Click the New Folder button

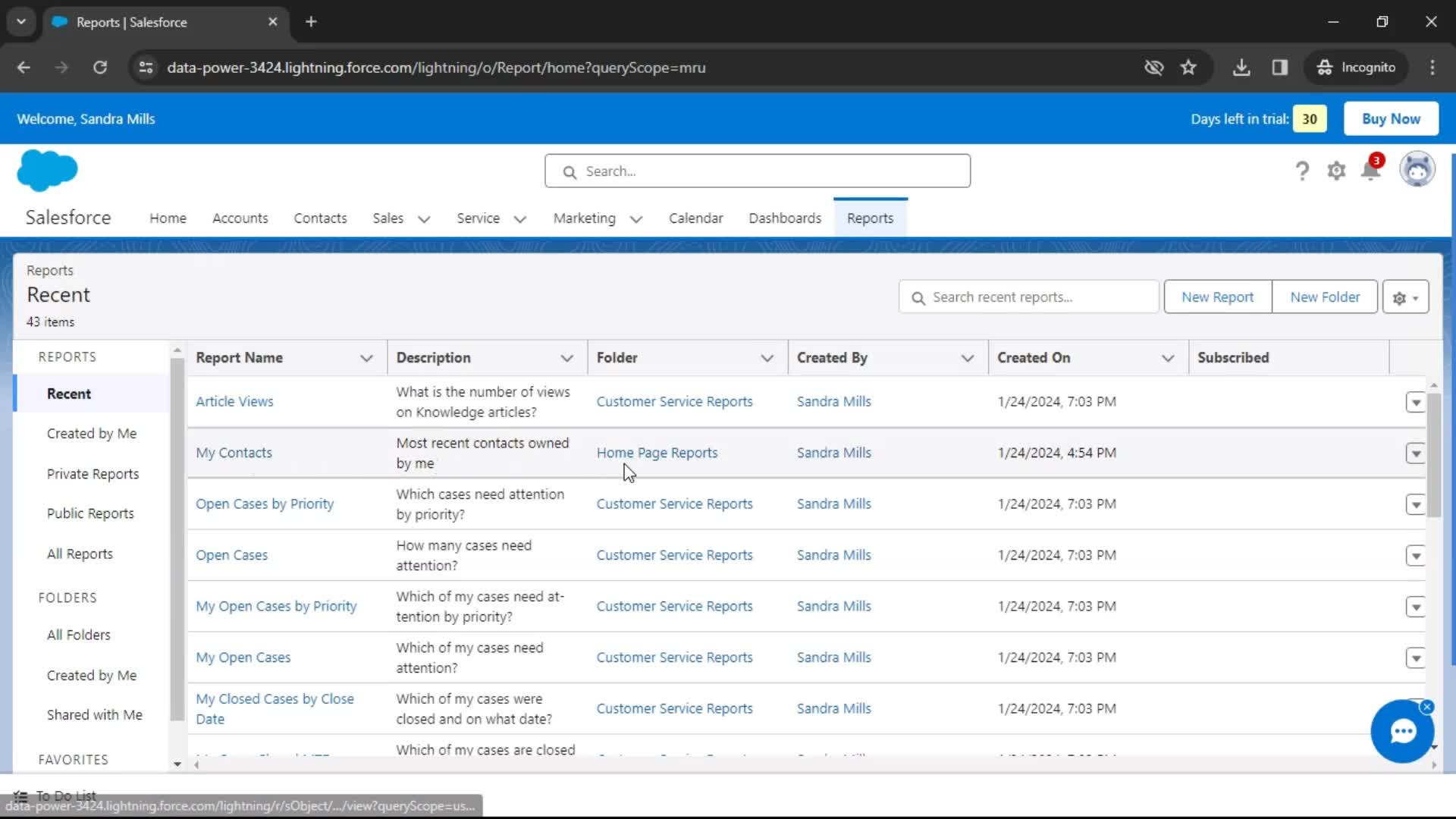1325,297
